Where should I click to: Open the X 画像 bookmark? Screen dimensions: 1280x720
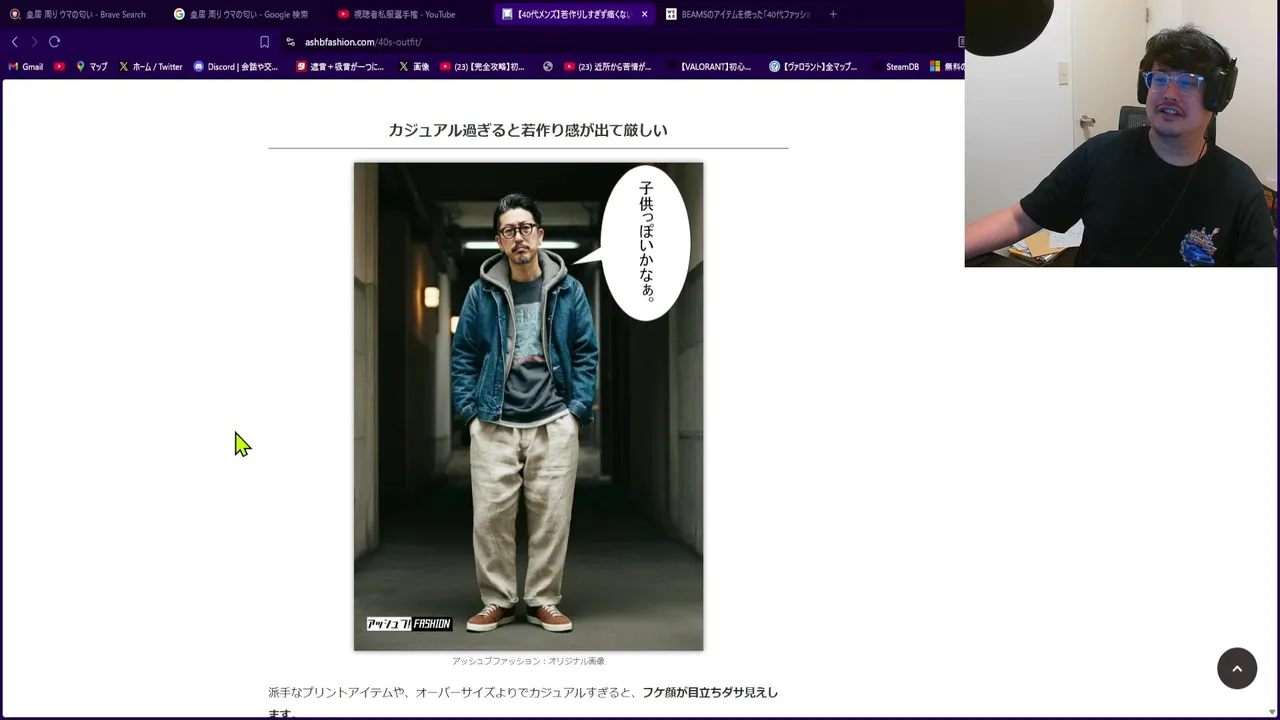pyautogui.click(x=414, y=67)
